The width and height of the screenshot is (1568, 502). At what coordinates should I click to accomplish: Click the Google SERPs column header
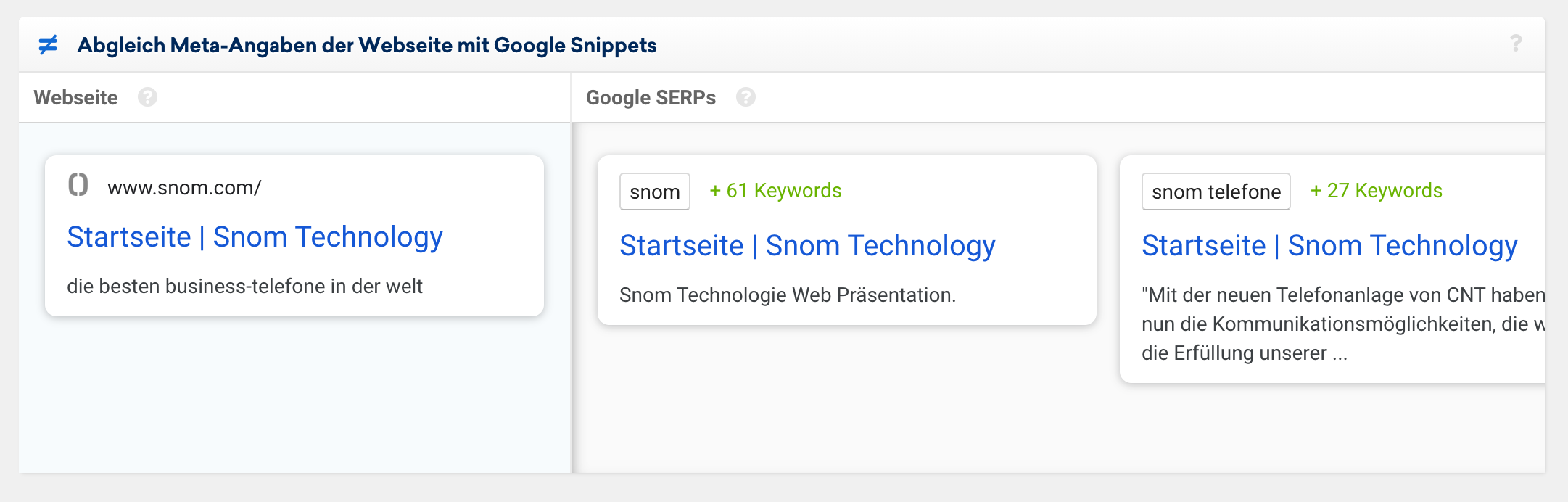651,98
